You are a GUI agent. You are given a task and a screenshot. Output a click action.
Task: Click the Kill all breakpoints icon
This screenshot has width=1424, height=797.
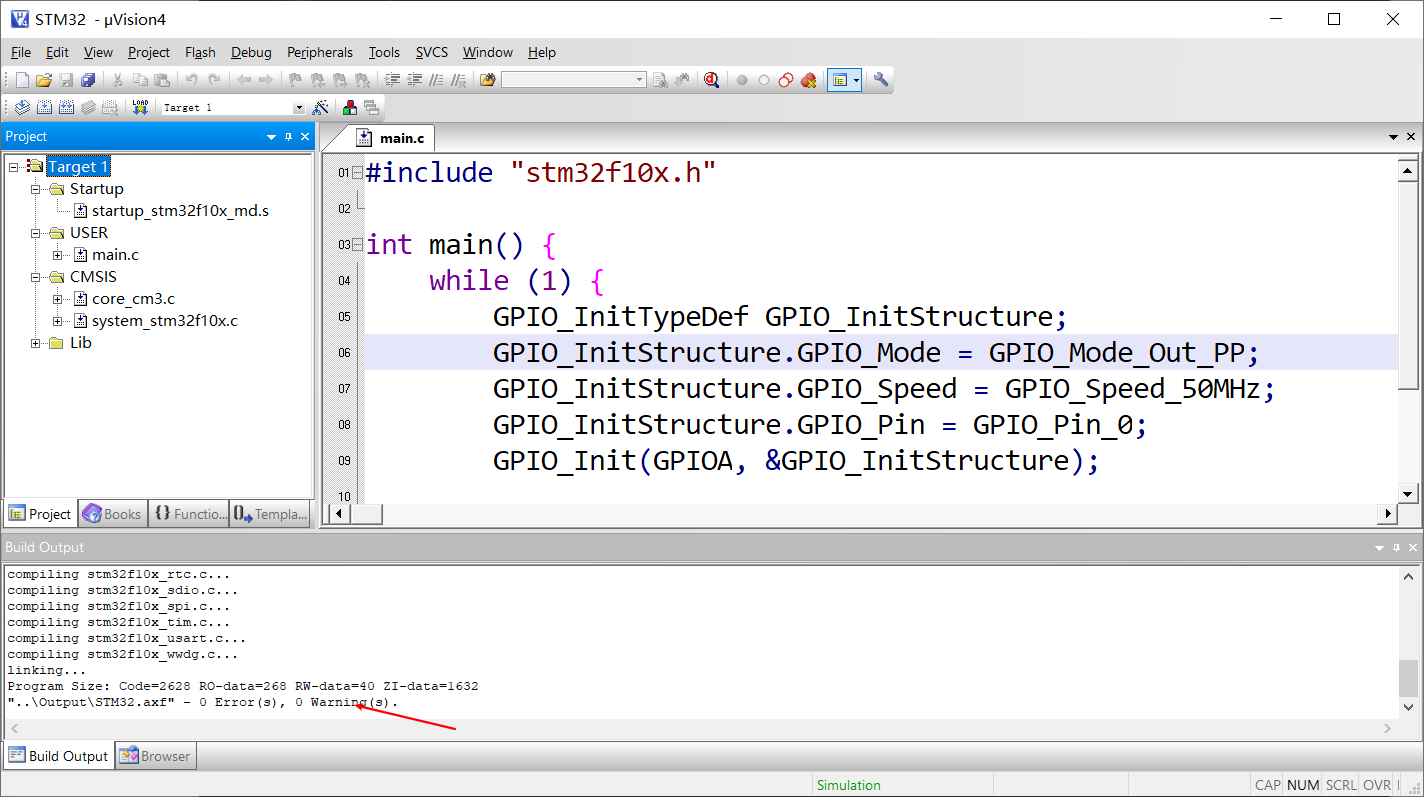[x=808, y=80]
